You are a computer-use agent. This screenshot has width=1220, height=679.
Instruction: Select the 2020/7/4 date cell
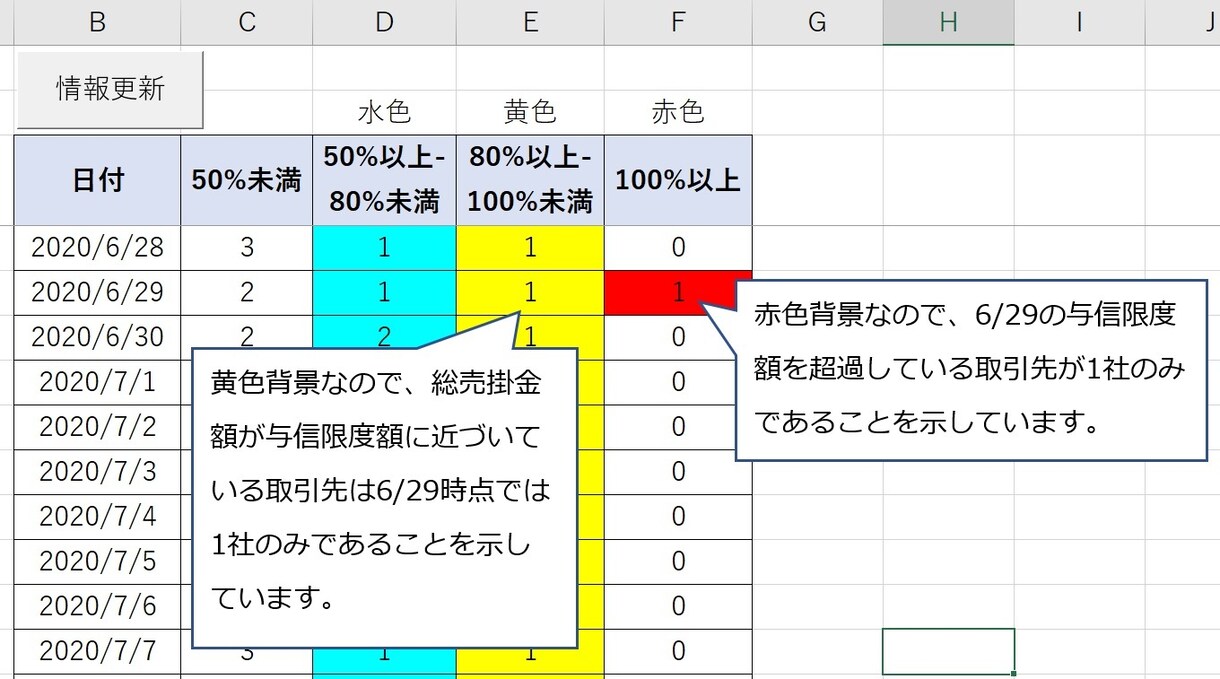[97, 518]
